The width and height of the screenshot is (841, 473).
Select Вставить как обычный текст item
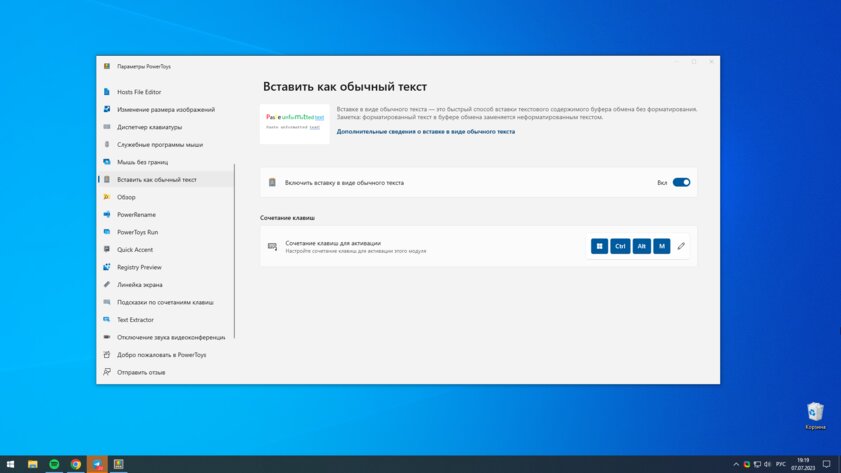(x=166, y=180)
